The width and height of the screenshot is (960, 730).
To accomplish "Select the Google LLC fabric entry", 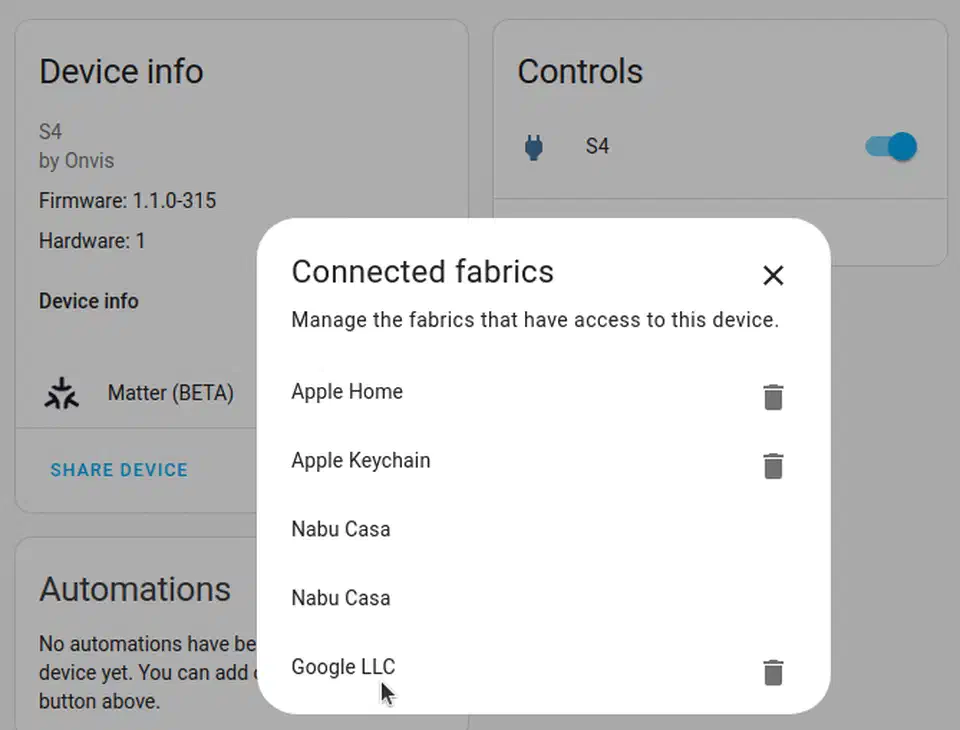I will [343, 666].
